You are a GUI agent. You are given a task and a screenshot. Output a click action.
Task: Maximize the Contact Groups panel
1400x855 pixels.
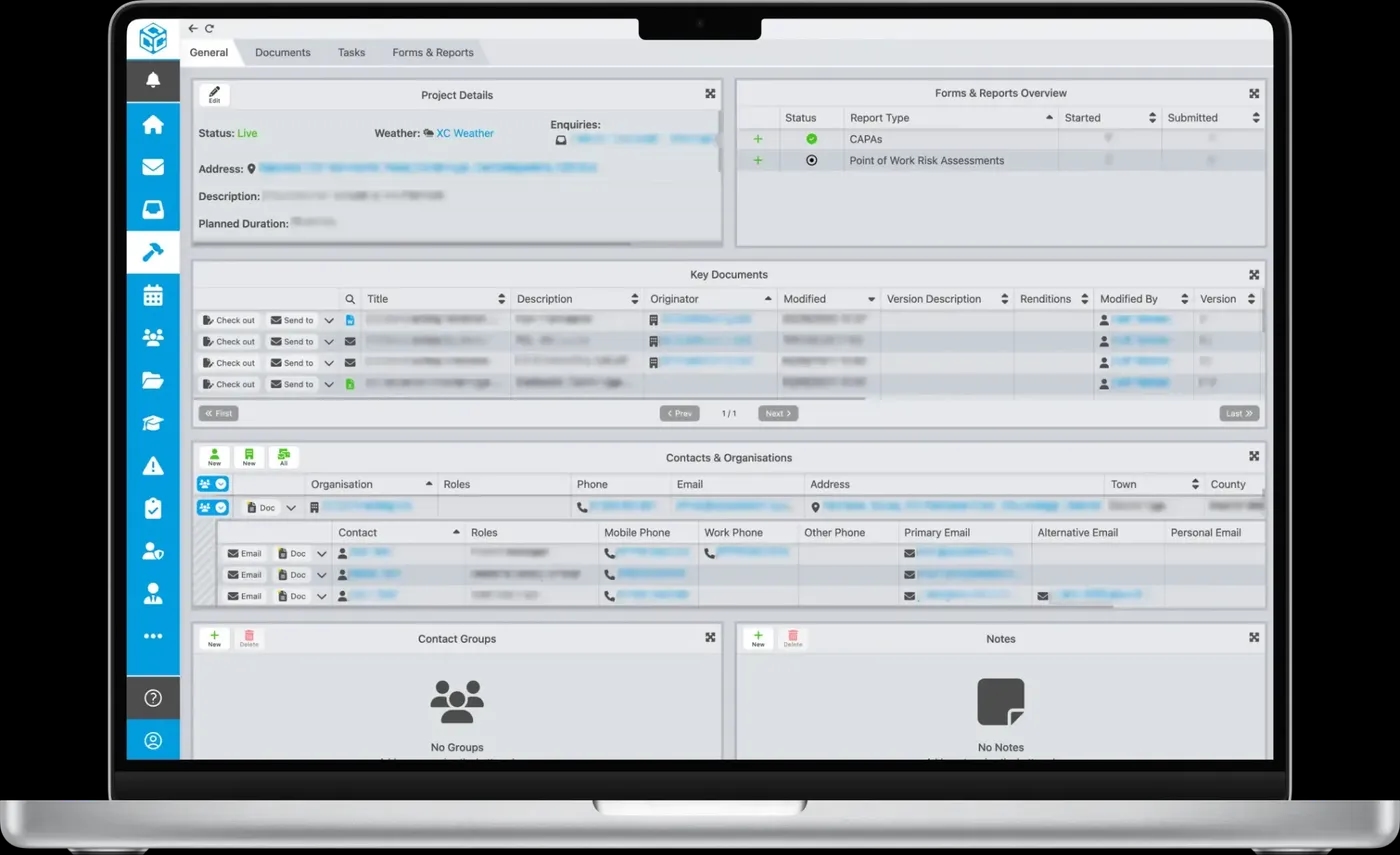click(x=710, y=637)
